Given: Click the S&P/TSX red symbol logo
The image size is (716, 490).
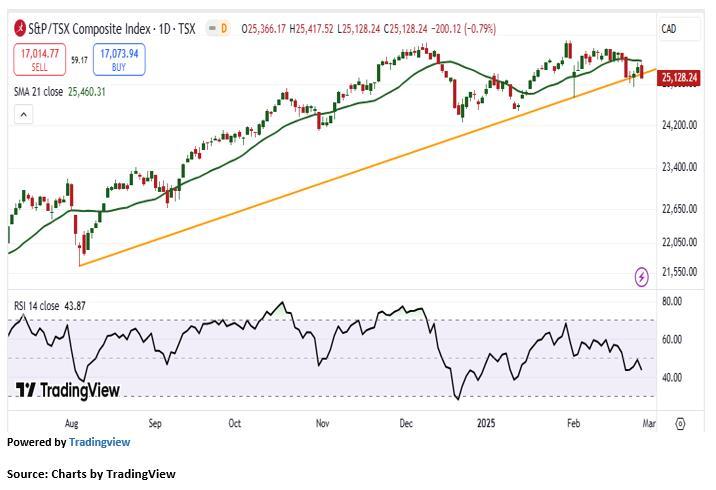Looking at the screenshot, I should (19, 28).
